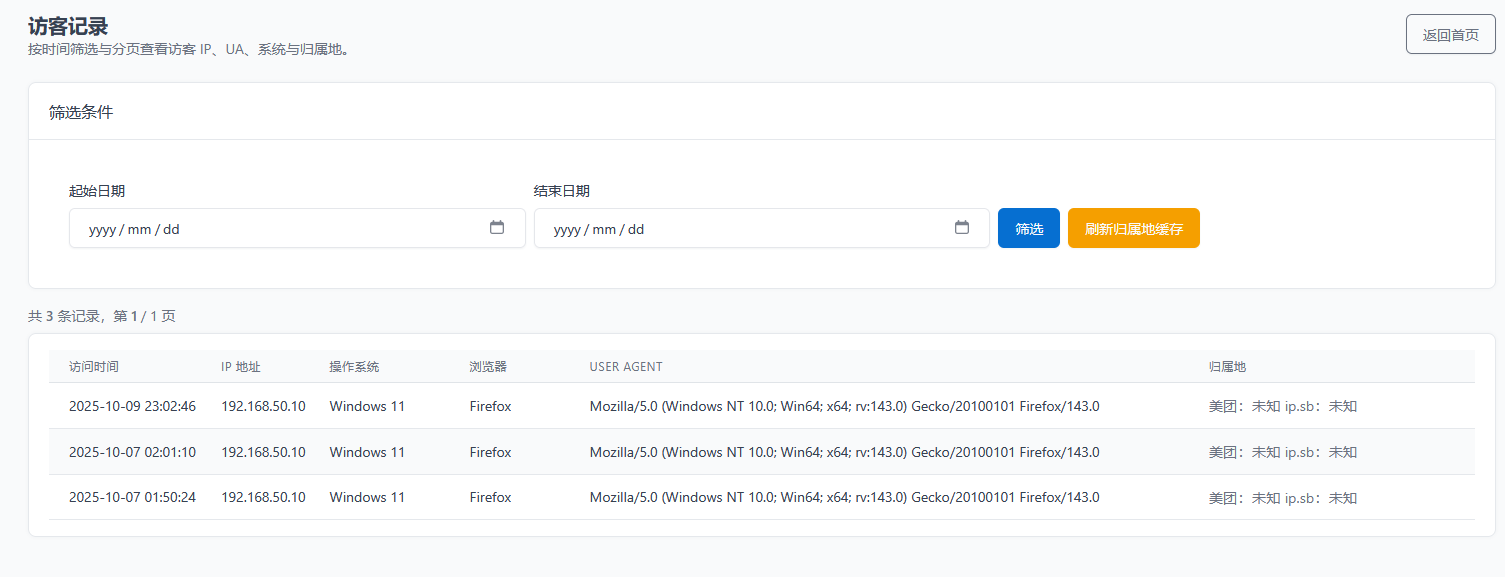Focus the 起始日期 date input field
The image size is (1505, 577).
(x=280, y=229)
